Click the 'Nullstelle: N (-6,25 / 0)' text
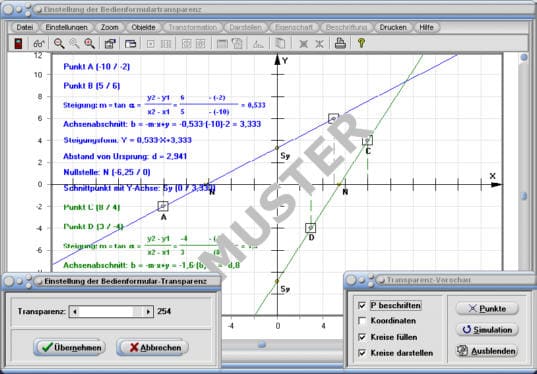Screen dimensions: 537x374 click(107, 172)
